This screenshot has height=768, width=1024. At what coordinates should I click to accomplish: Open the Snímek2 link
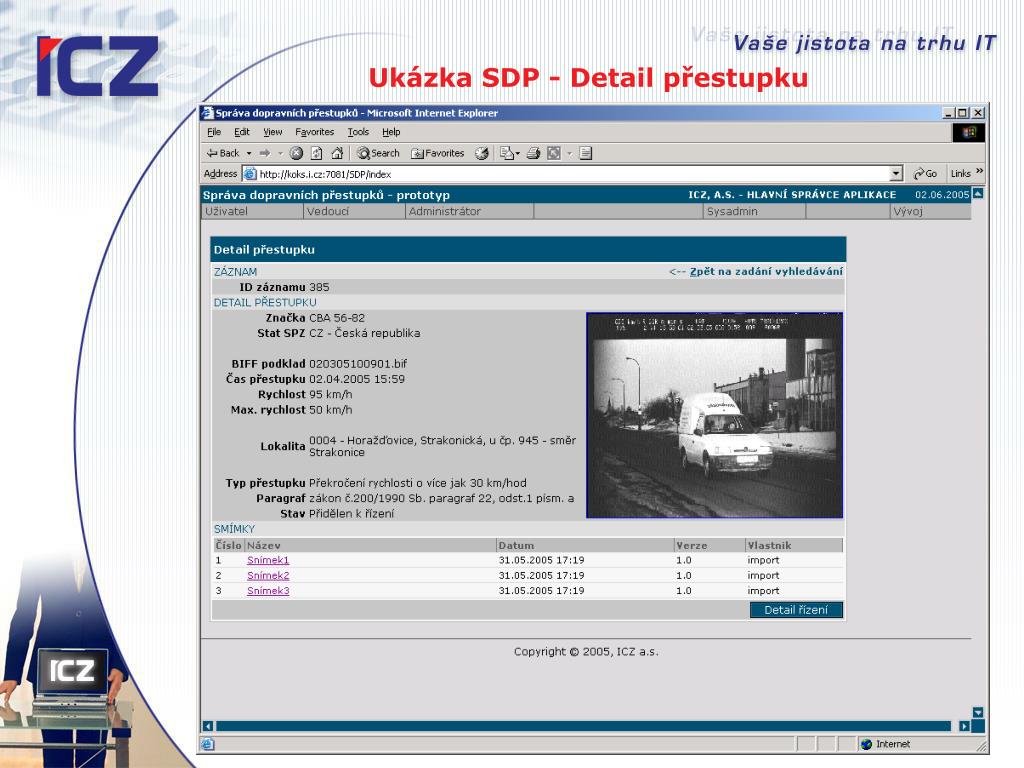(268, 575)
